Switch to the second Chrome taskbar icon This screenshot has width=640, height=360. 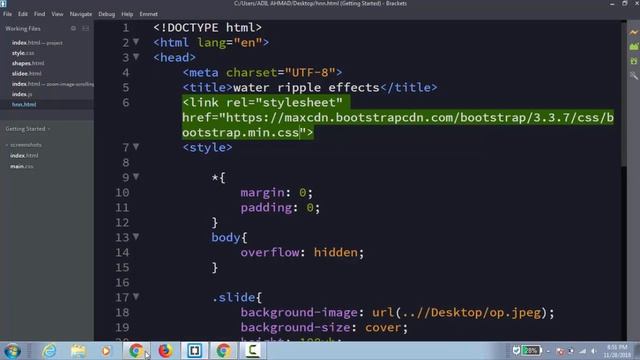point(223,351)
